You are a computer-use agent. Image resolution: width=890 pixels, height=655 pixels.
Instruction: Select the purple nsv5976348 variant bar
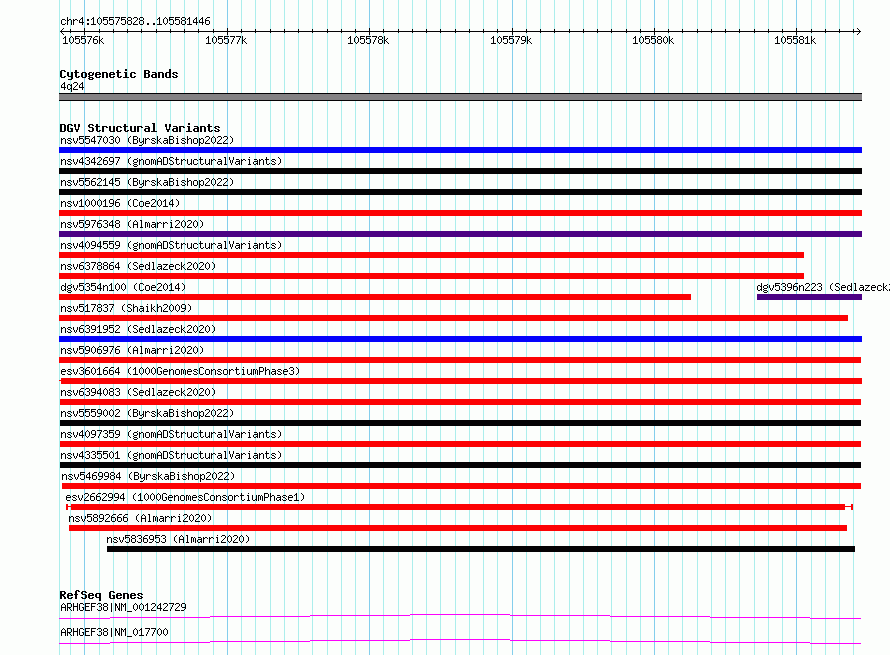point(460,234)
